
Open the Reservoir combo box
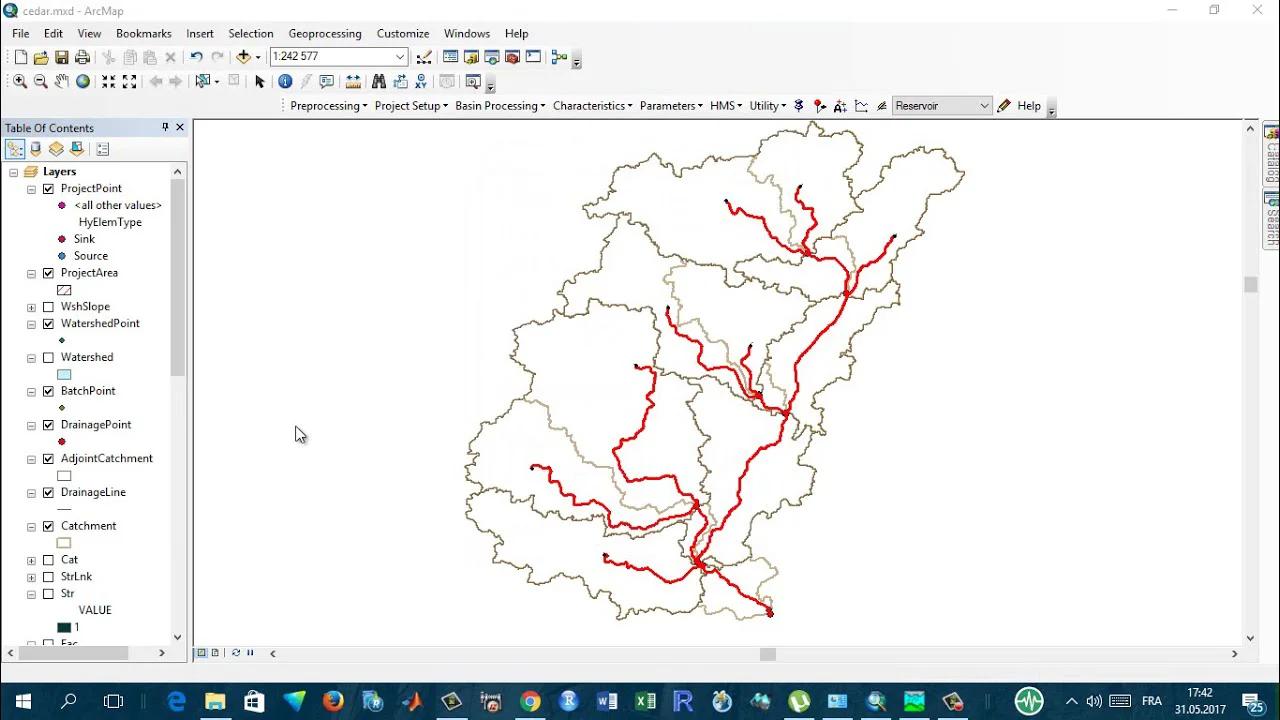(941, 106)
